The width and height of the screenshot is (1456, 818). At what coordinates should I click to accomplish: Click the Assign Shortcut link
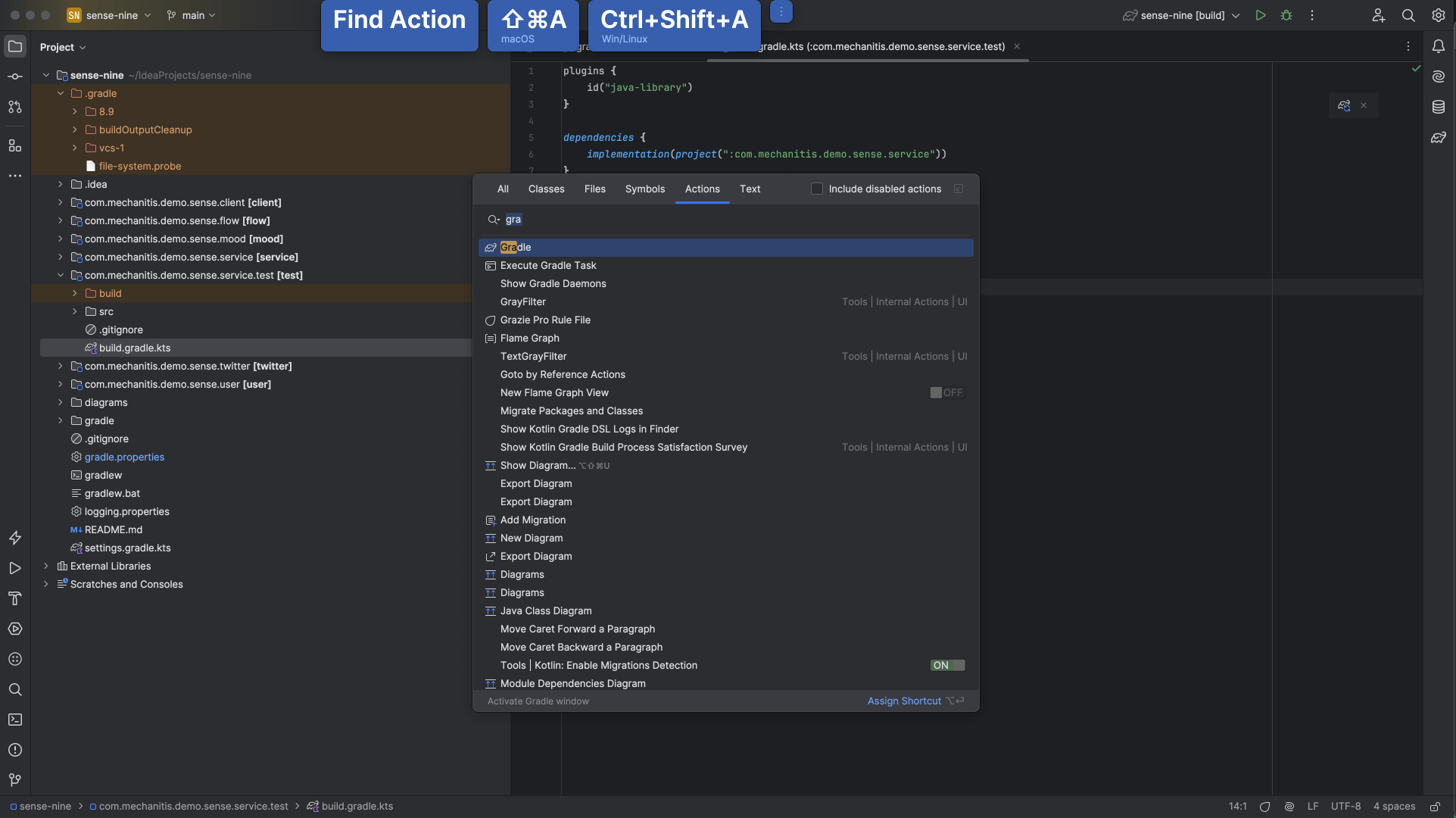[x=904, y=701]
